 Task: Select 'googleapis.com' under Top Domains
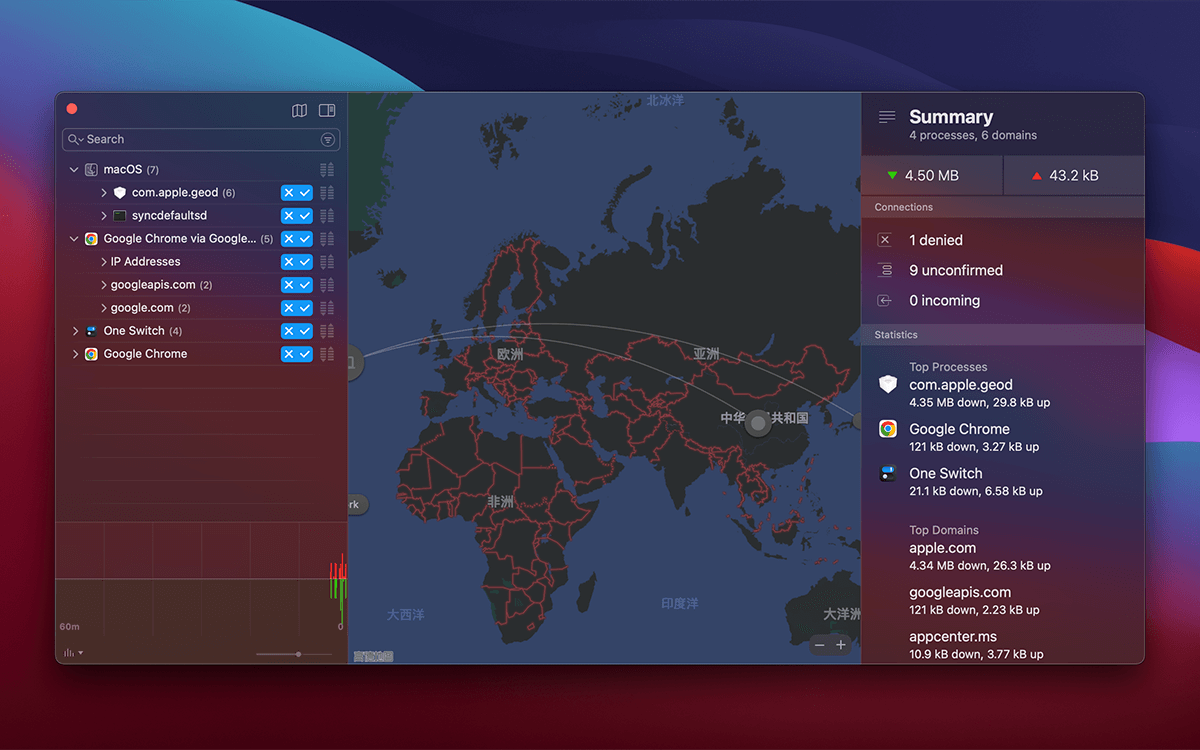pos(960,592)
